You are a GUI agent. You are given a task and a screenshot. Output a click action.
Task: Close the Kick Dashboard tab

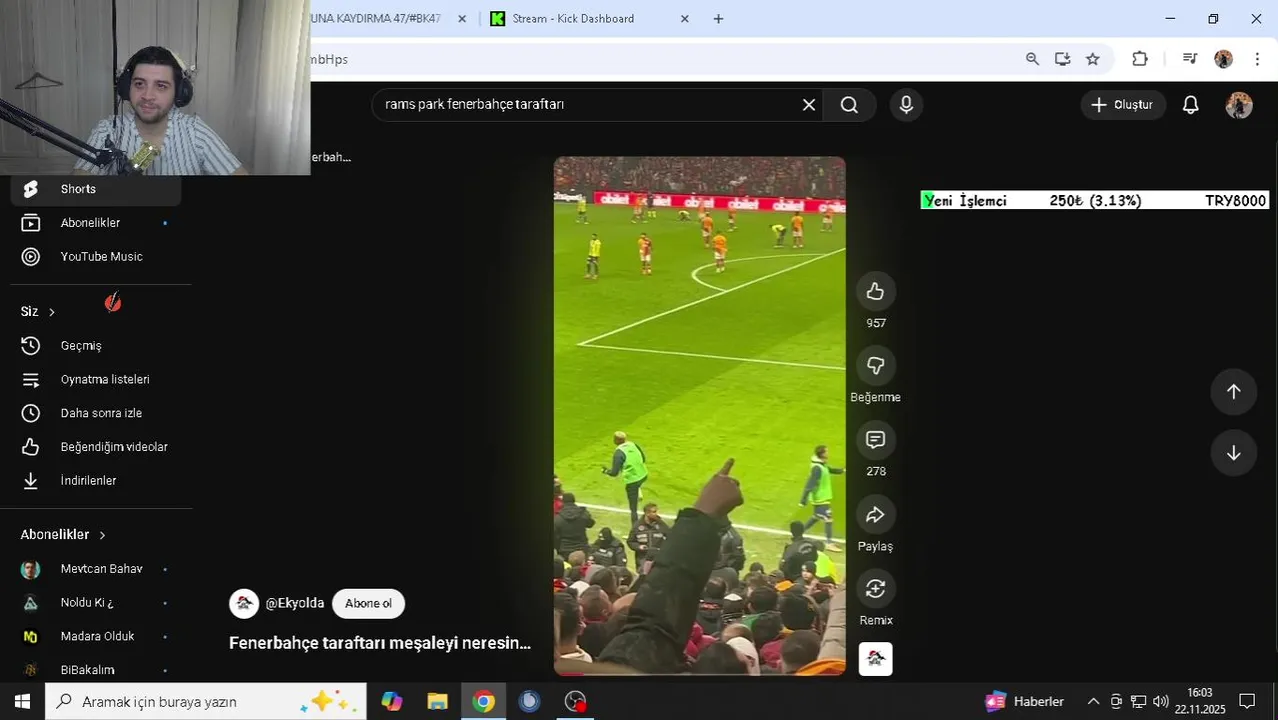pyautogui.click(x=685, y=19)
